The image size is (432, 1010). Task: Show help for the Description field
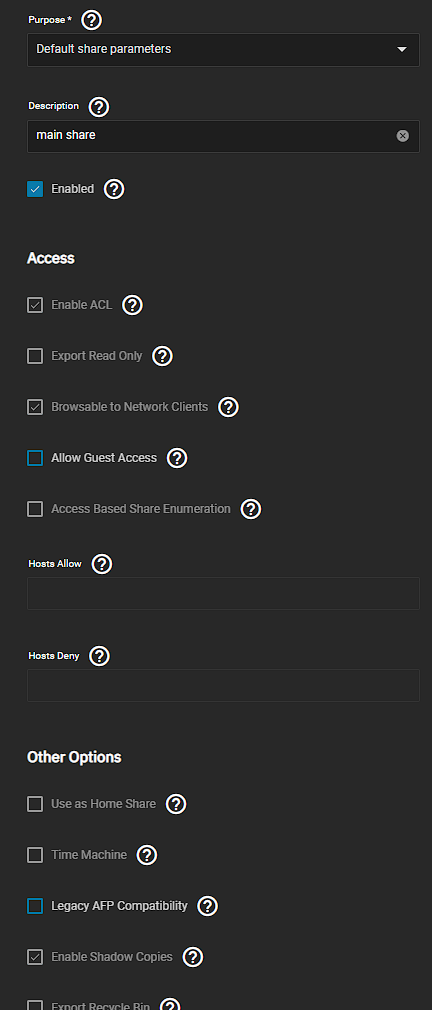(99, 106)
